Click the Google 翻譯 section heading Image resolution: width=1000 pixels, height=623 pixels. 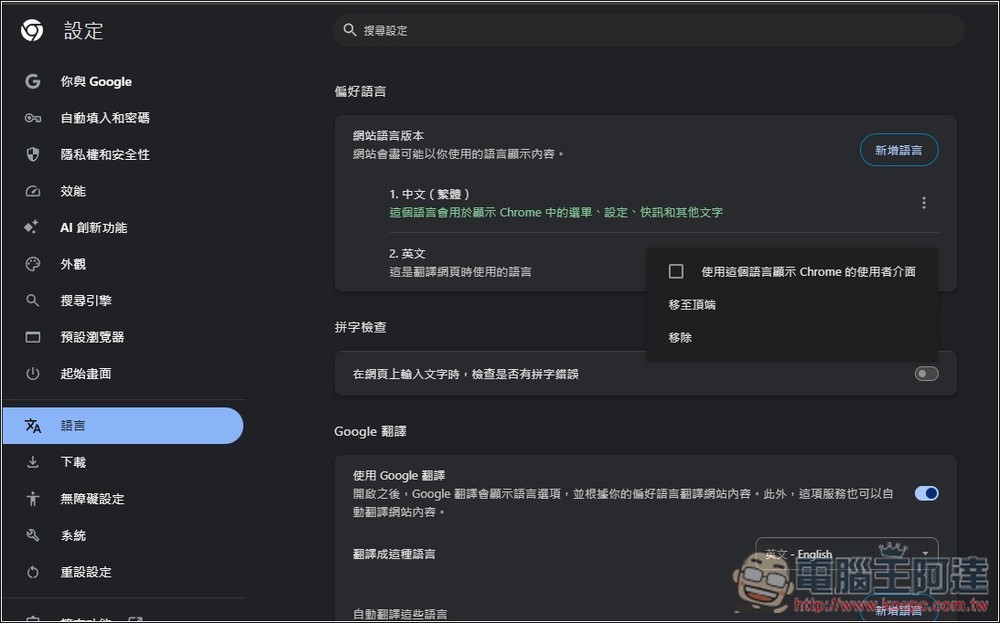[x=371, y=432]
